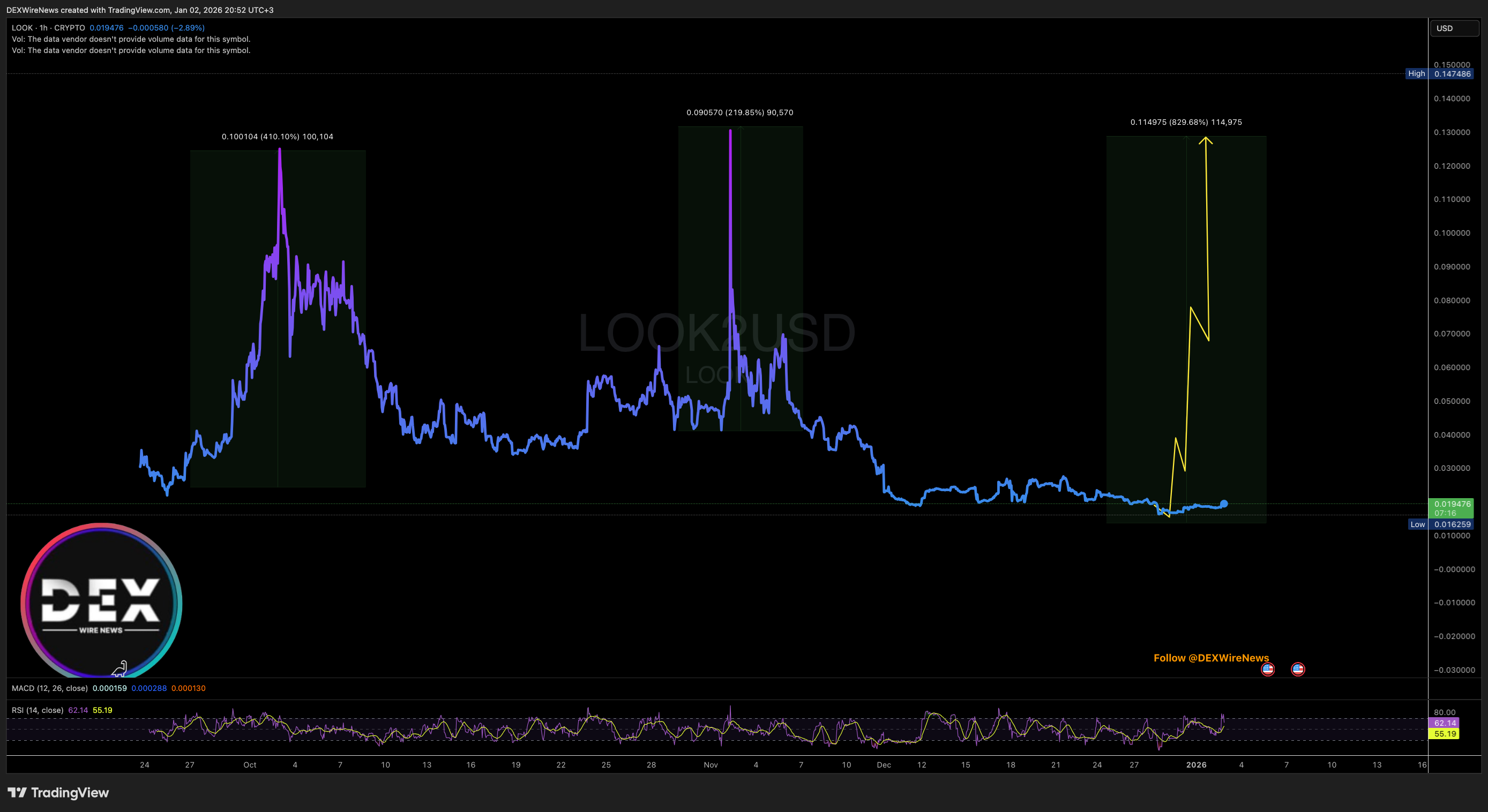Click the purple 62.14 RSI axis label
1488x812 pixels.
coord(1444,723)
